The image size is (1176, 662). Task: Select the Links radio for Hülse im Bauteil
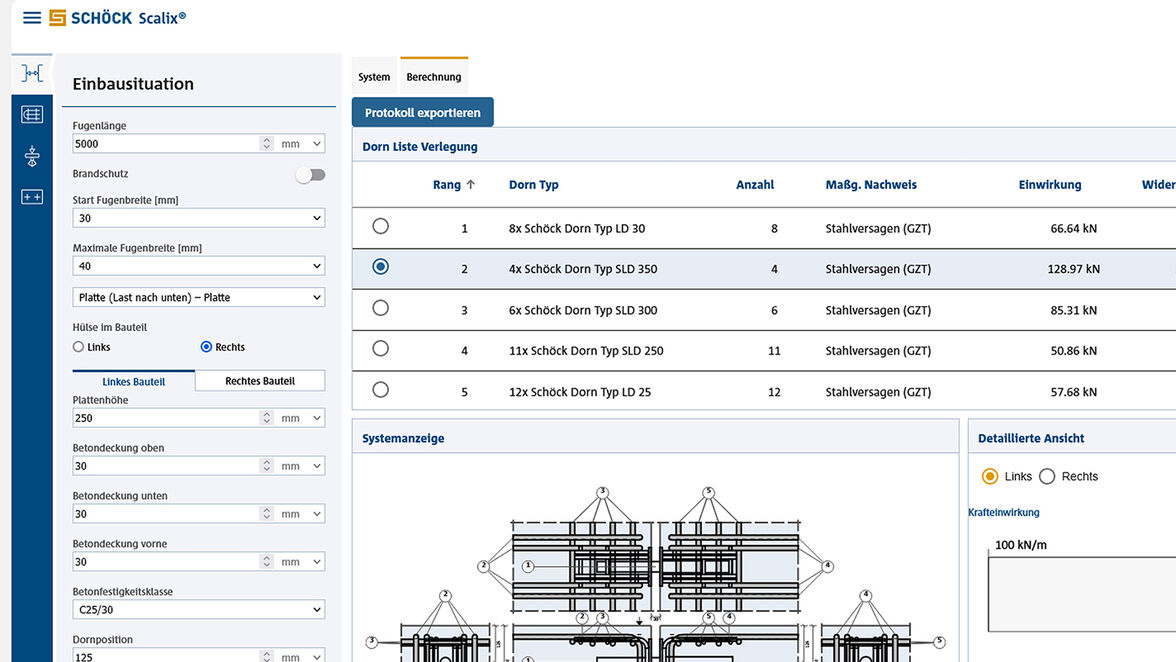point(79,347)
